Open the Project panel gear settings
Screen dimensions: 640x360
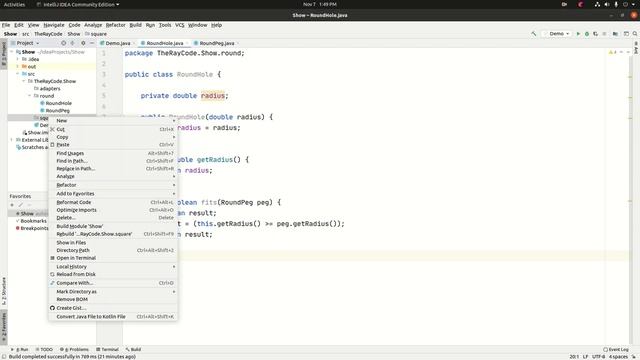[x=83, y=43]
